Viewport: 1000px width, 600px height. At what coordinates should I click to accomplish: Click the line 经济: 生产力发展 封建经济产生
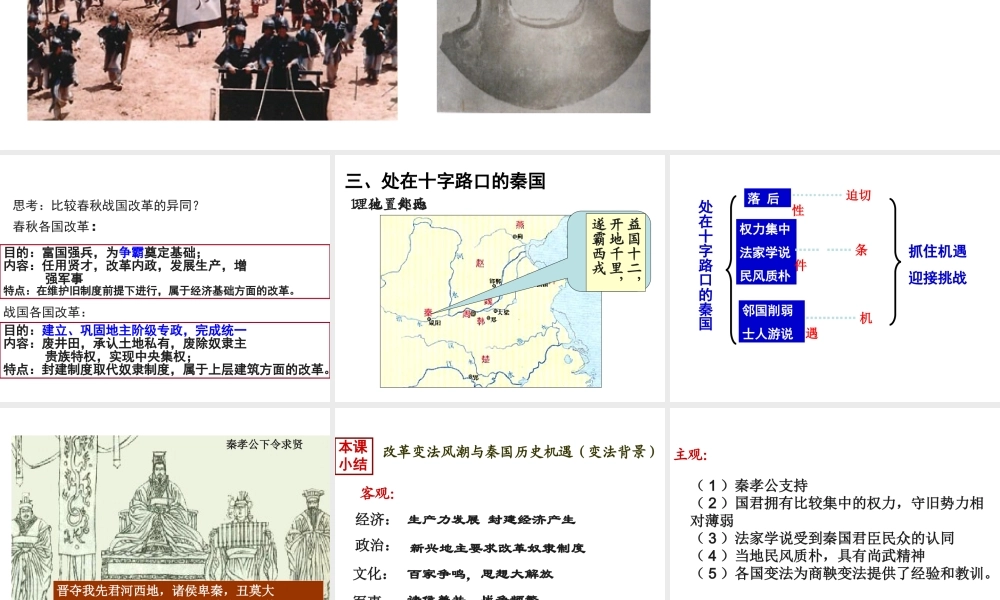(x=465, y=520)
